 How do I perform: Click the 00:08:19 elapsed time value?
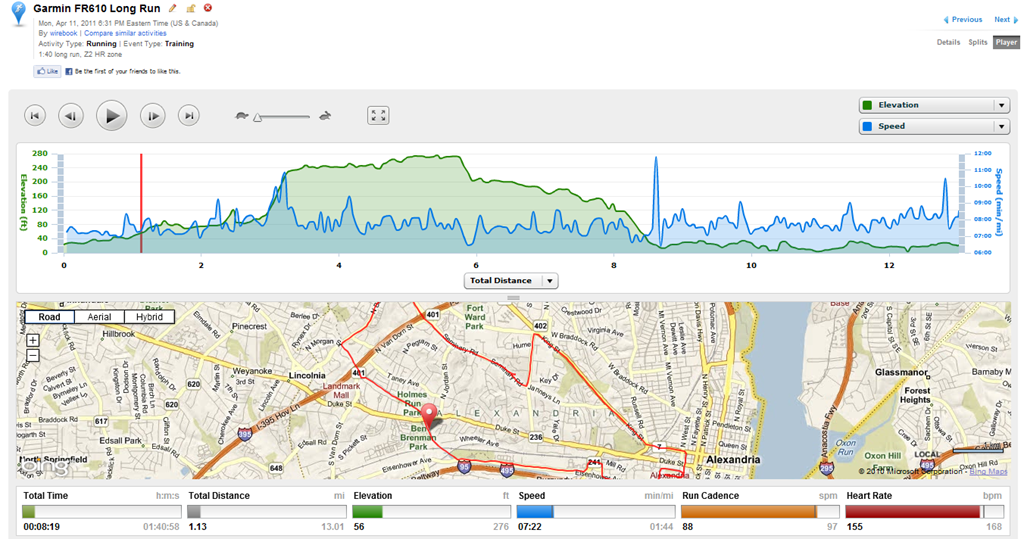point(42,527)
